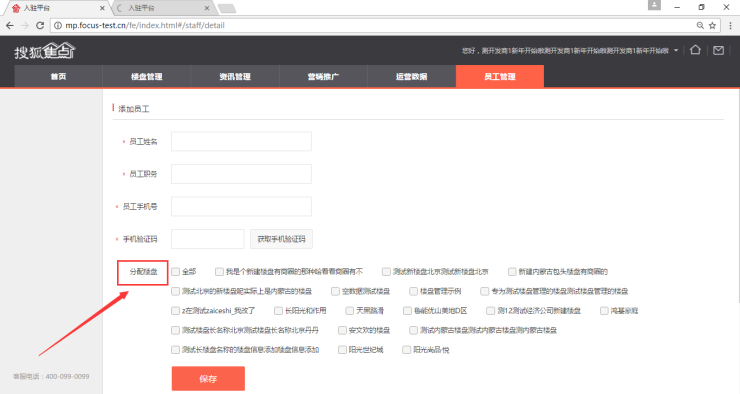Check 阳光世纪城 checkbox
Viewport: 740px width, 394px height.
click(x=342, y=350)
